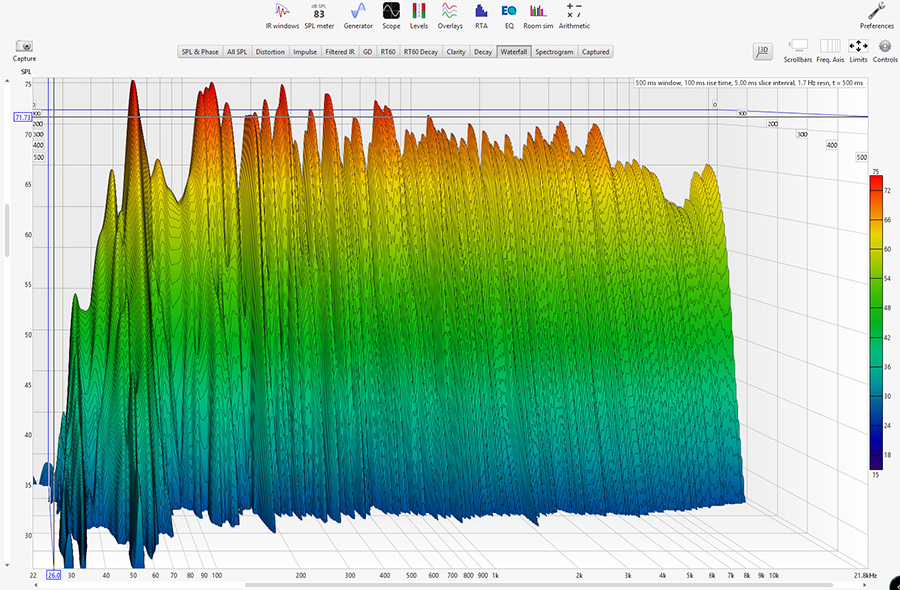Open the Scope window
The image size is (900, 590).
pos(391,14)
